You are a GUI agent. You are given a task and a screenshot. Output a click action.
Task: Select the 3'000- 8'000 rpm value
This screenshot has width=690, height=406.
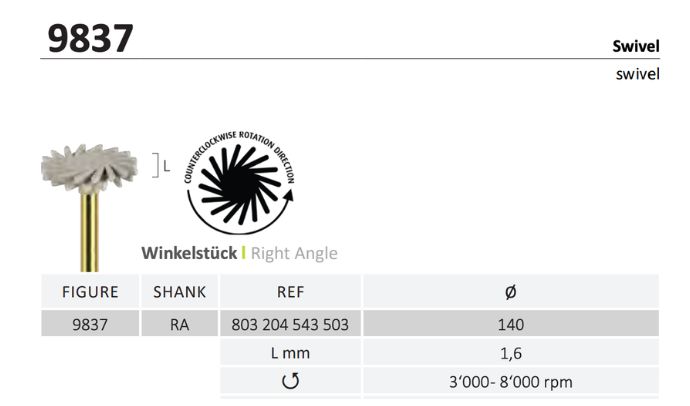510,381
